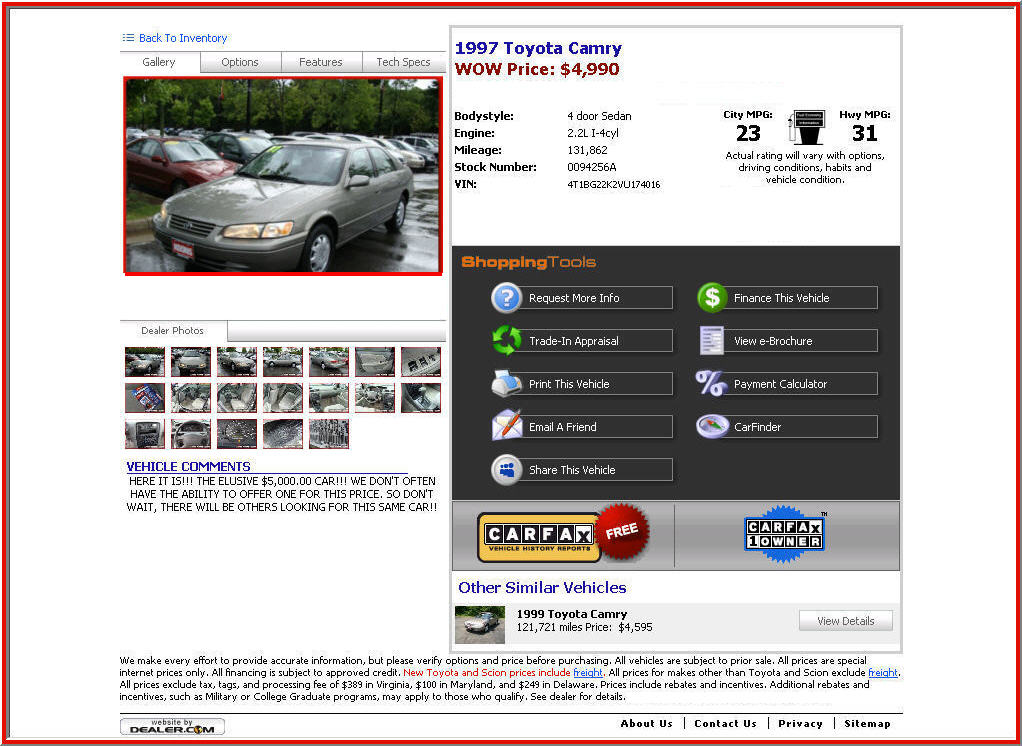Click the '121,721 miles Price: $4,595' text
1022x746 pixels.
click(x=584, y=627)
